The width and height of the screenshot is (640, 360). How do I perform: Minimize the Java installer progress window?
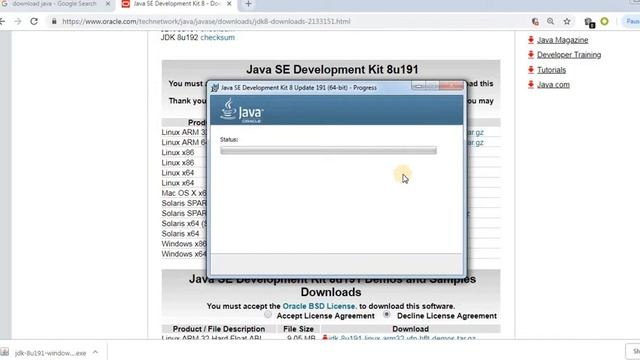[x=418, y=86]
